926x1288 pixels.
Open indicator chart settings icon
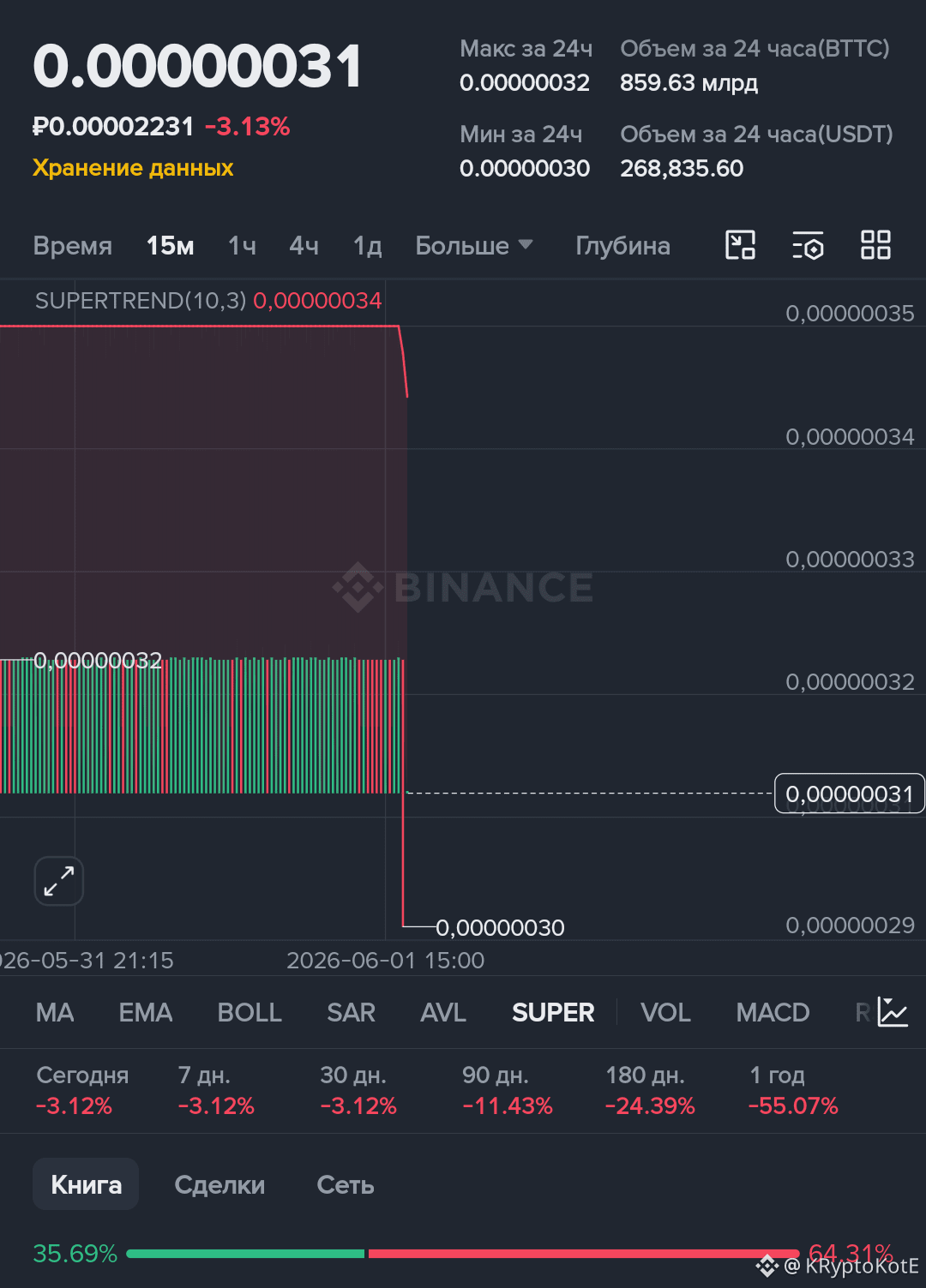click(893, 1012)
